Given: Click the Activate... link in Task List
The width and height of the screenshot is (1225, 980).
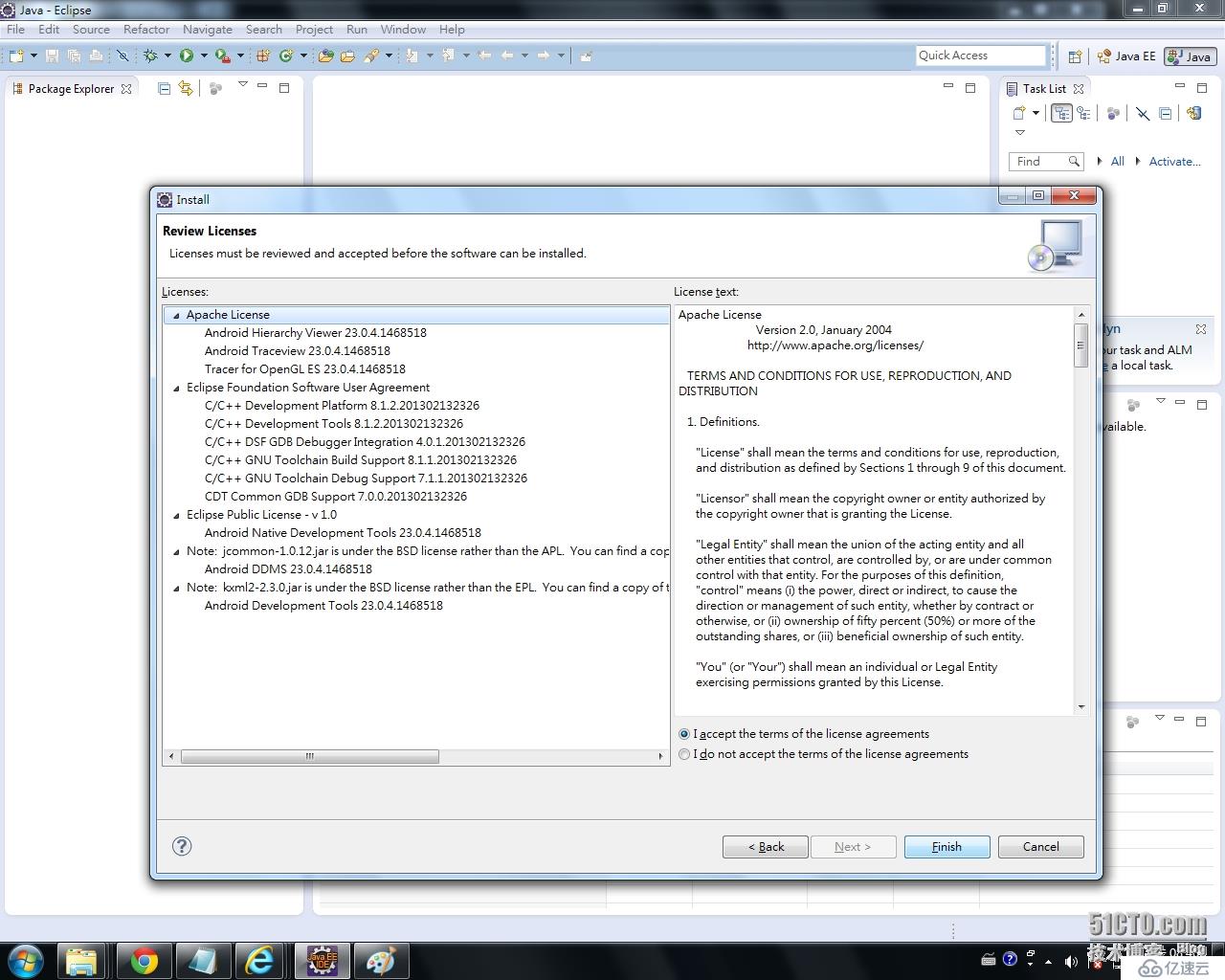Looking at the screenshot, I should (1174, 162).
